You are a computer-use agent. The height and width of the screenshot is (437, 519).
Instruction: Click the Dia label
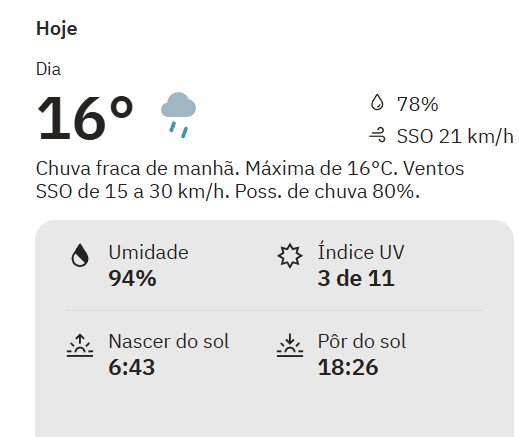[x=48, y=69]
